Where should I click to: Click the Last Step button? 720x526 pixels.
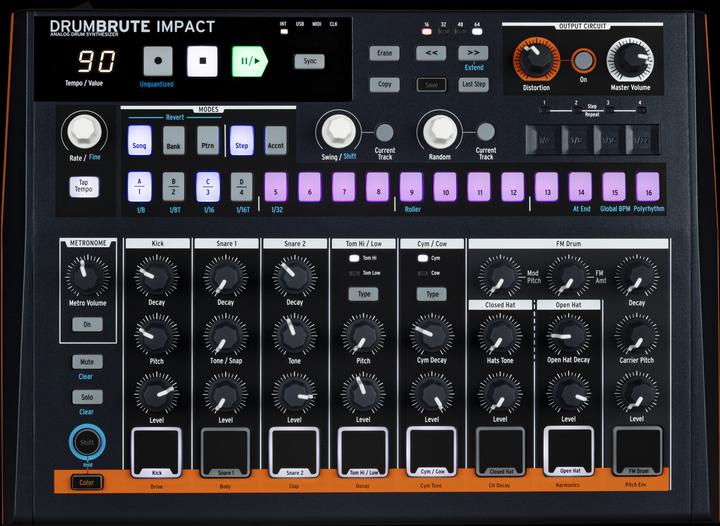[473, 84]
